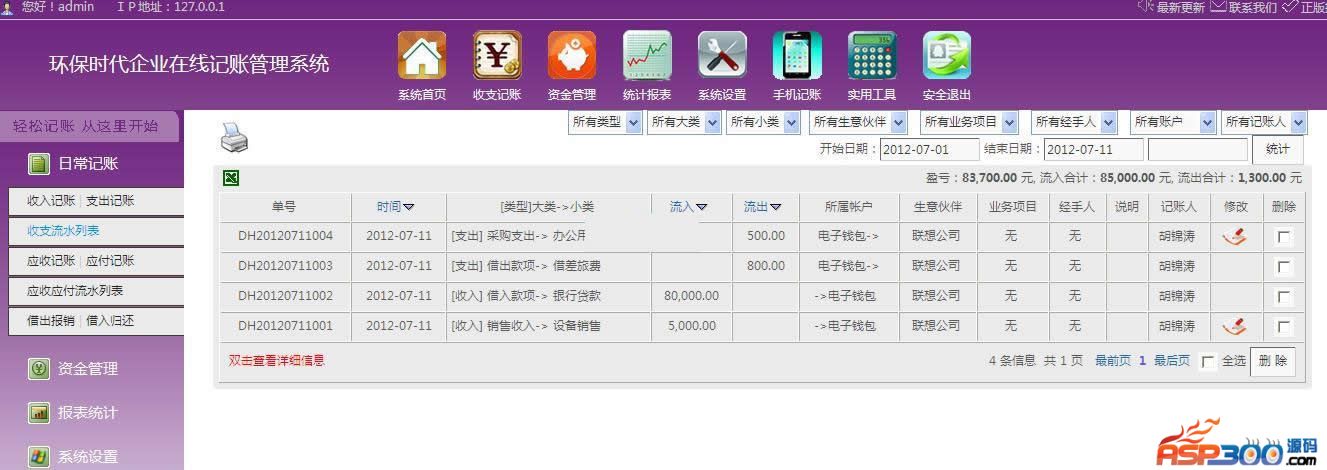Image resolution: width=1327 pixels, height=470 pixels.
Task: Go to 最后页 last page link
Action: pos(1172,360)
